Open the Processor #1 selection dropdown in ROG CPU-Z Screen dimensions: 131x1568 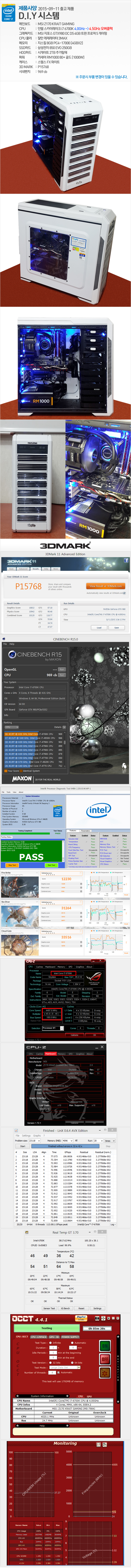pyautogui.click(x=53, y=1028)
